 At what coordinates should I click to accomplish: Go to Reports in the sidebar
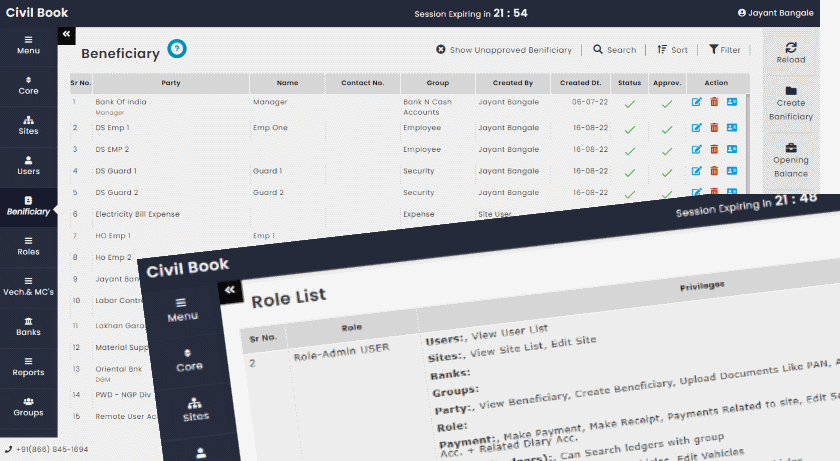(28, 366)
